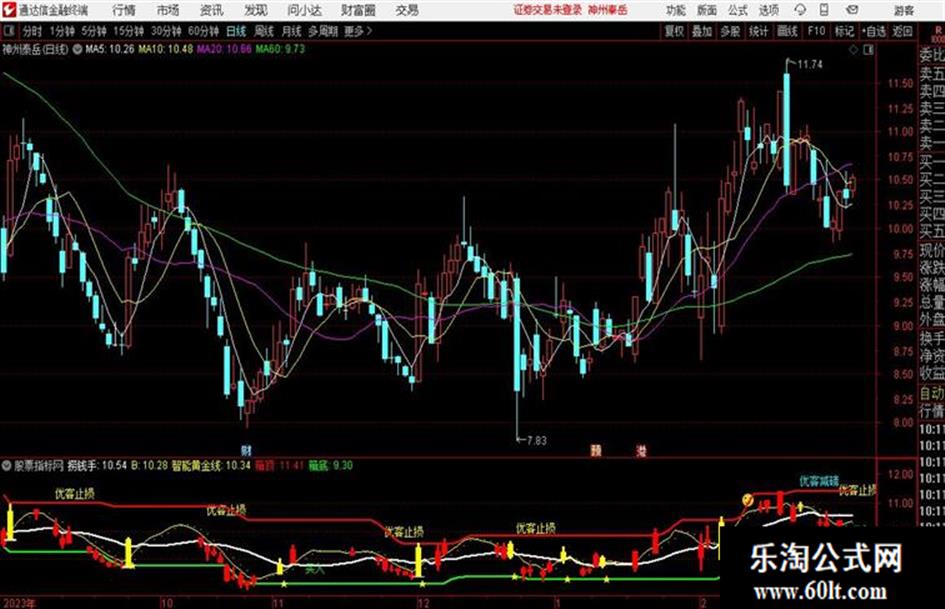The height and width of the screenshot is (609, 945).
Task: Open the 交易 menu
Action: point(407,10)
